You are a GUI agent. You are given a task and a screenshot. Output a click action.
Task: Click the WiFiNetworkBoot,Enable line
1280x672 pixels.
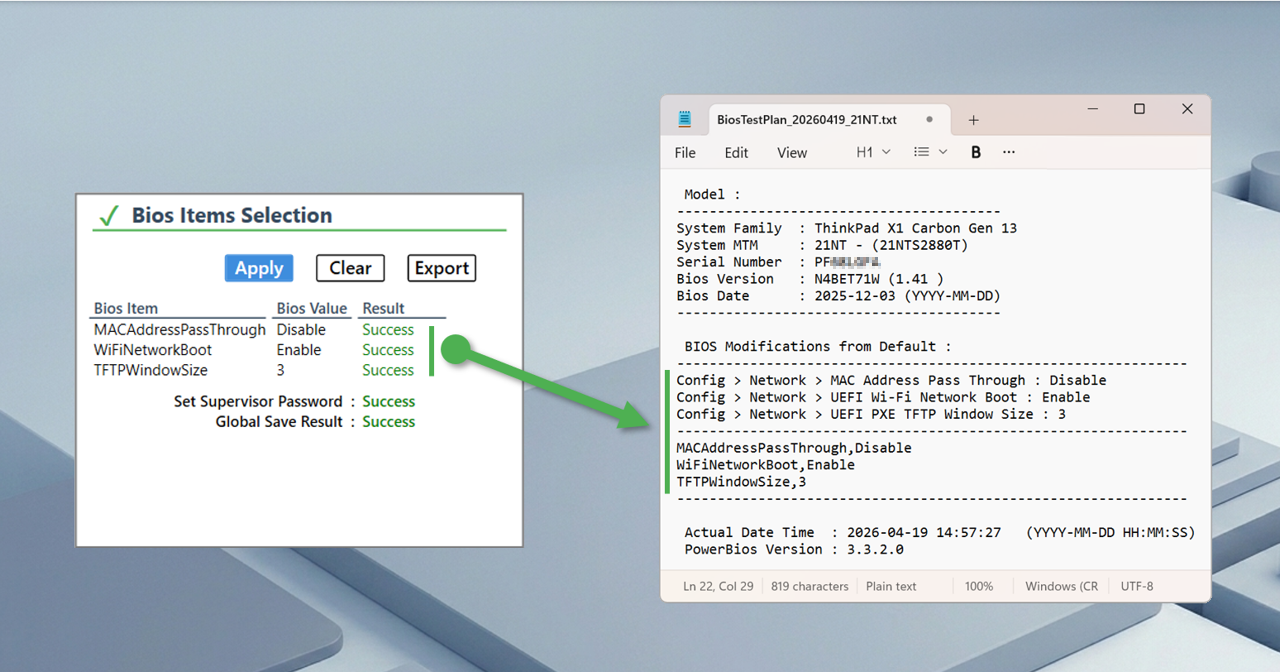pos(766,465)
